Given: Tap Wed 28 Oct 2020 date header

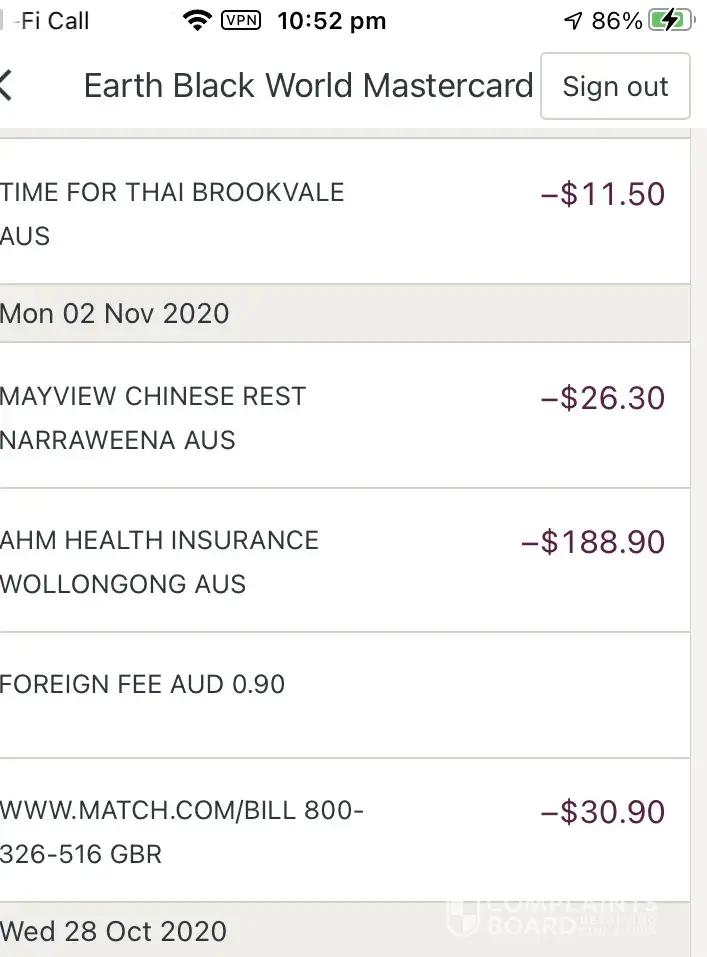Looking at the screenshot, I should tap(114, 931).
